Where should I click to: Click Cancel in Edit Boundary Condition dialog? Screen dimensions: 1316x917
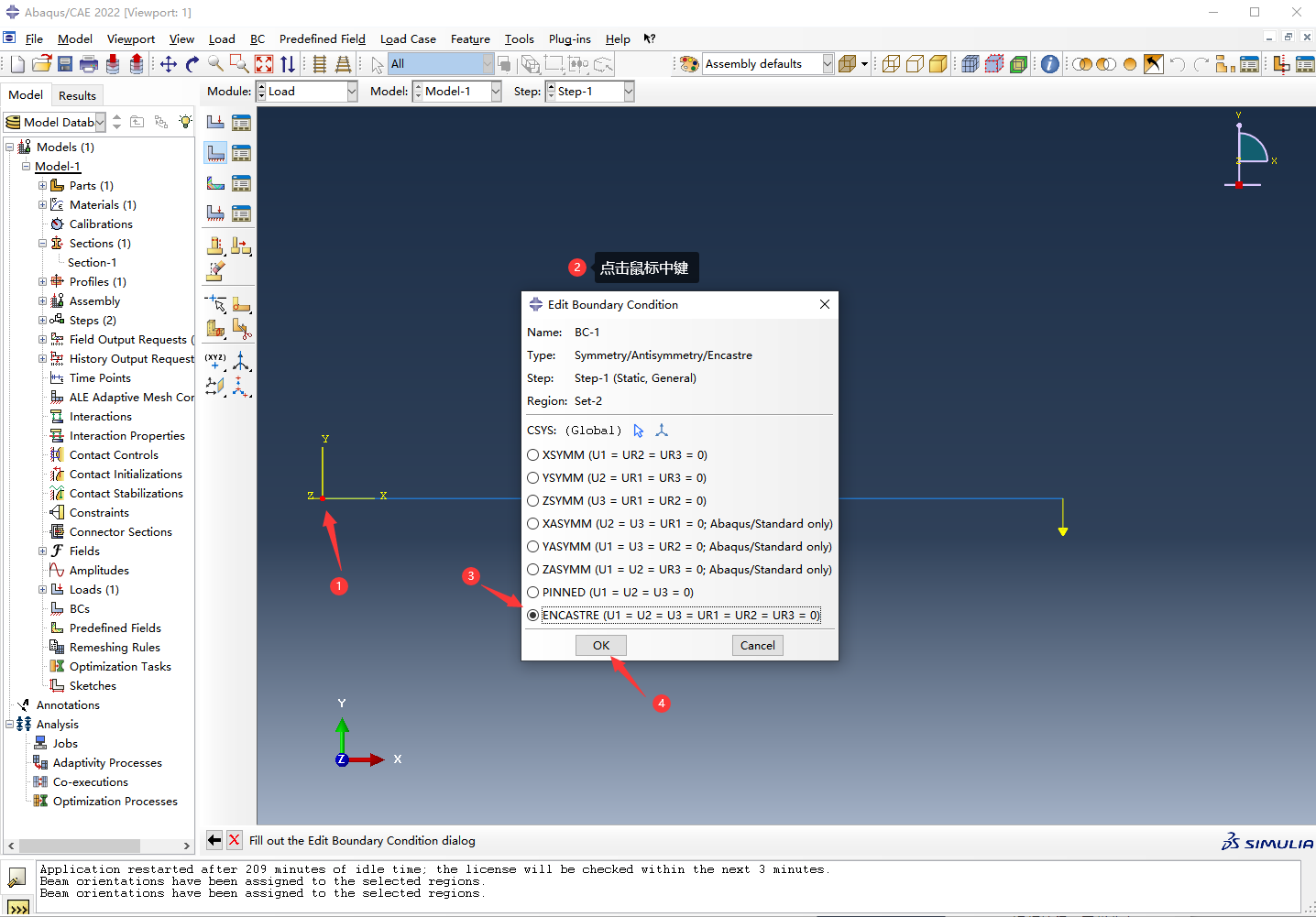pos(757,646)
